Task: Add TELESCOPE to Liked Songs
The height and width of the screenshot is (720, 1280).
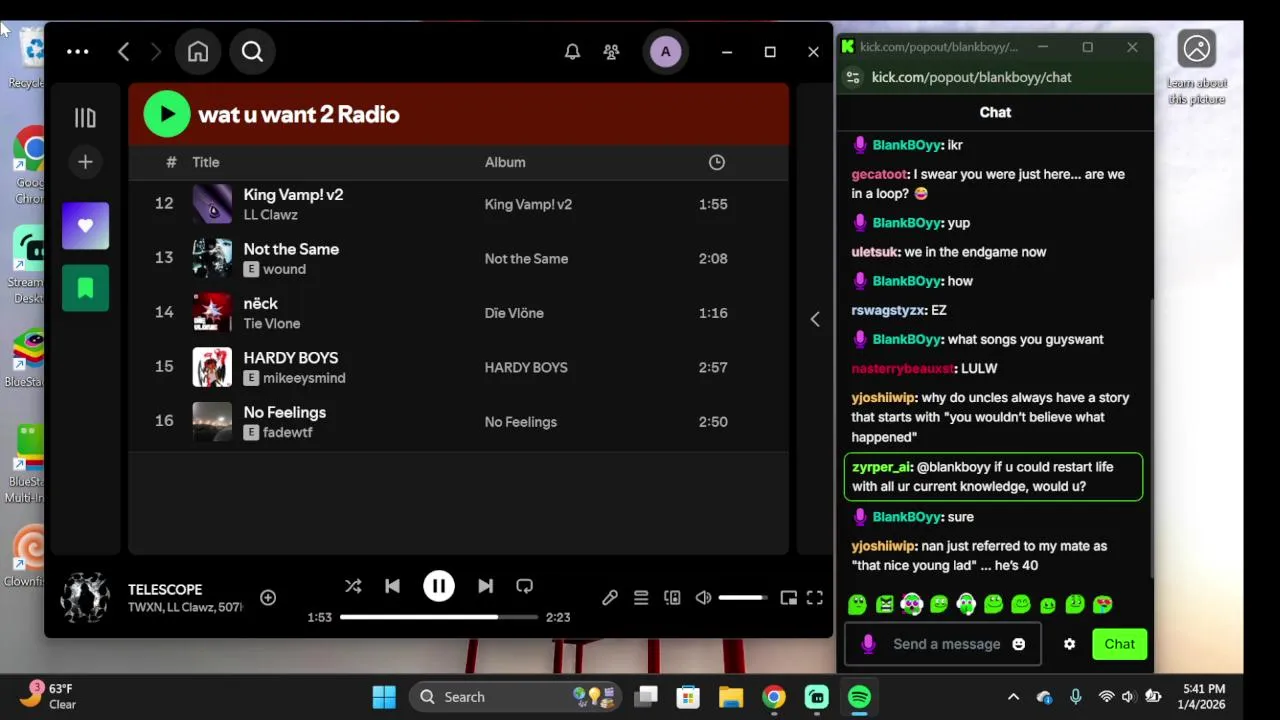Action: click(268, 597)
